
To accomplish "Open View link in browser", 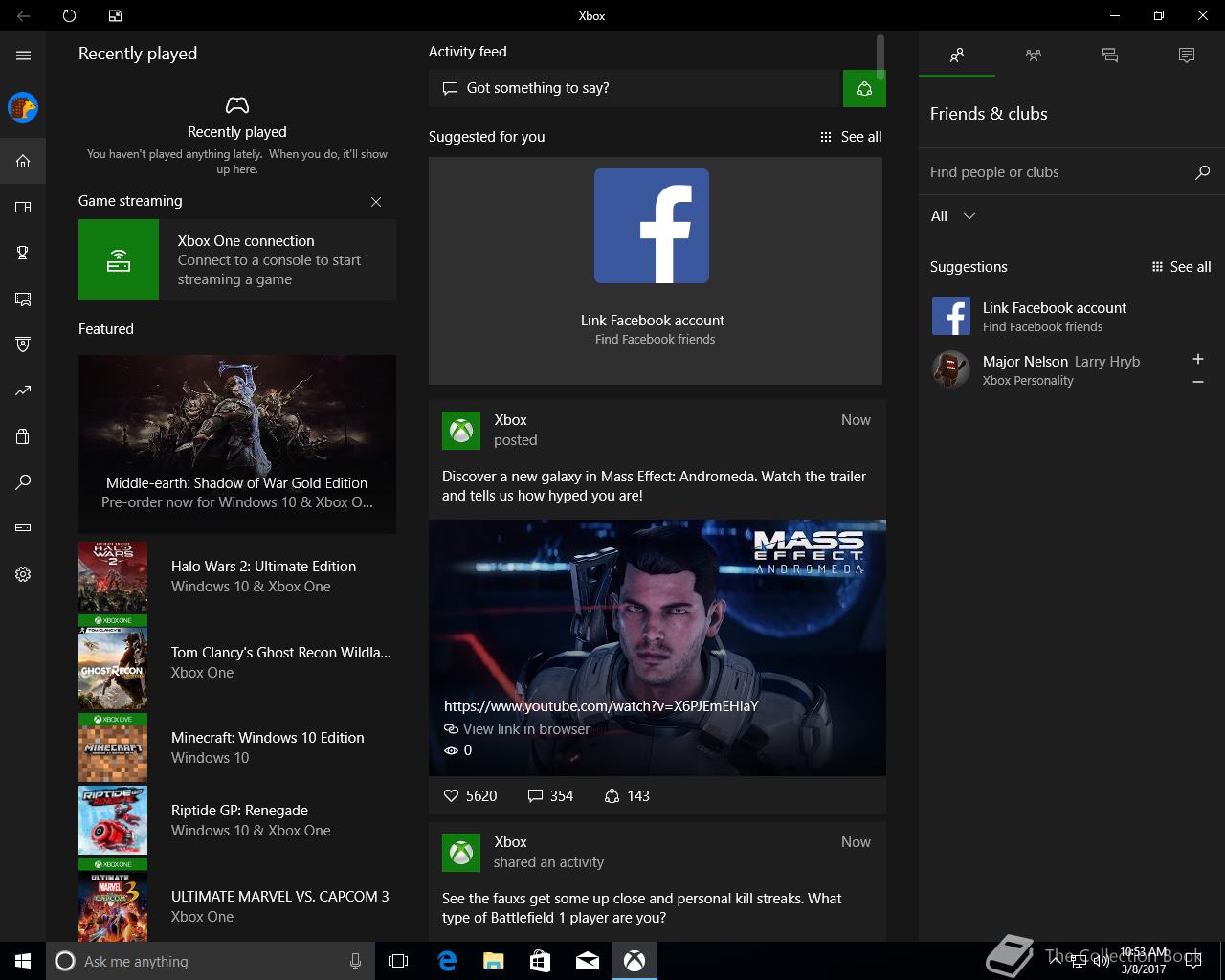I will pyautogui.click(x=517, y=729).
